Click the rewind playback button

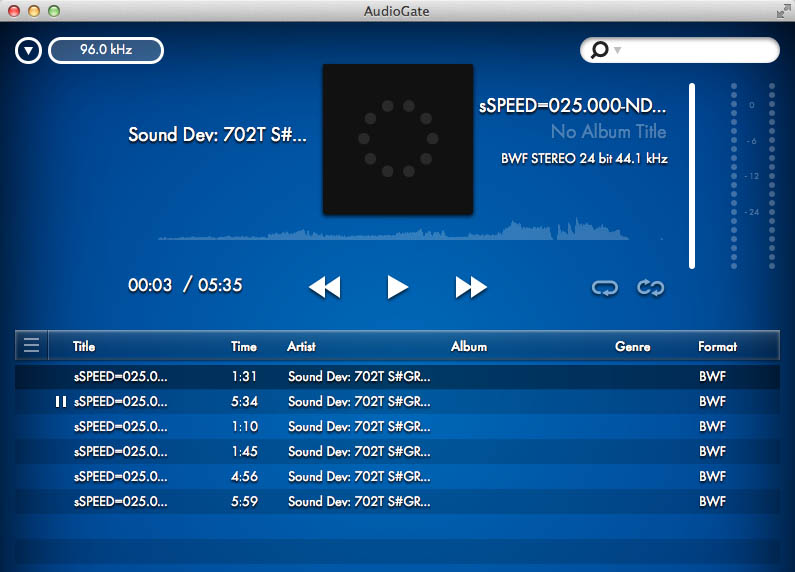[x=324, y=288]
